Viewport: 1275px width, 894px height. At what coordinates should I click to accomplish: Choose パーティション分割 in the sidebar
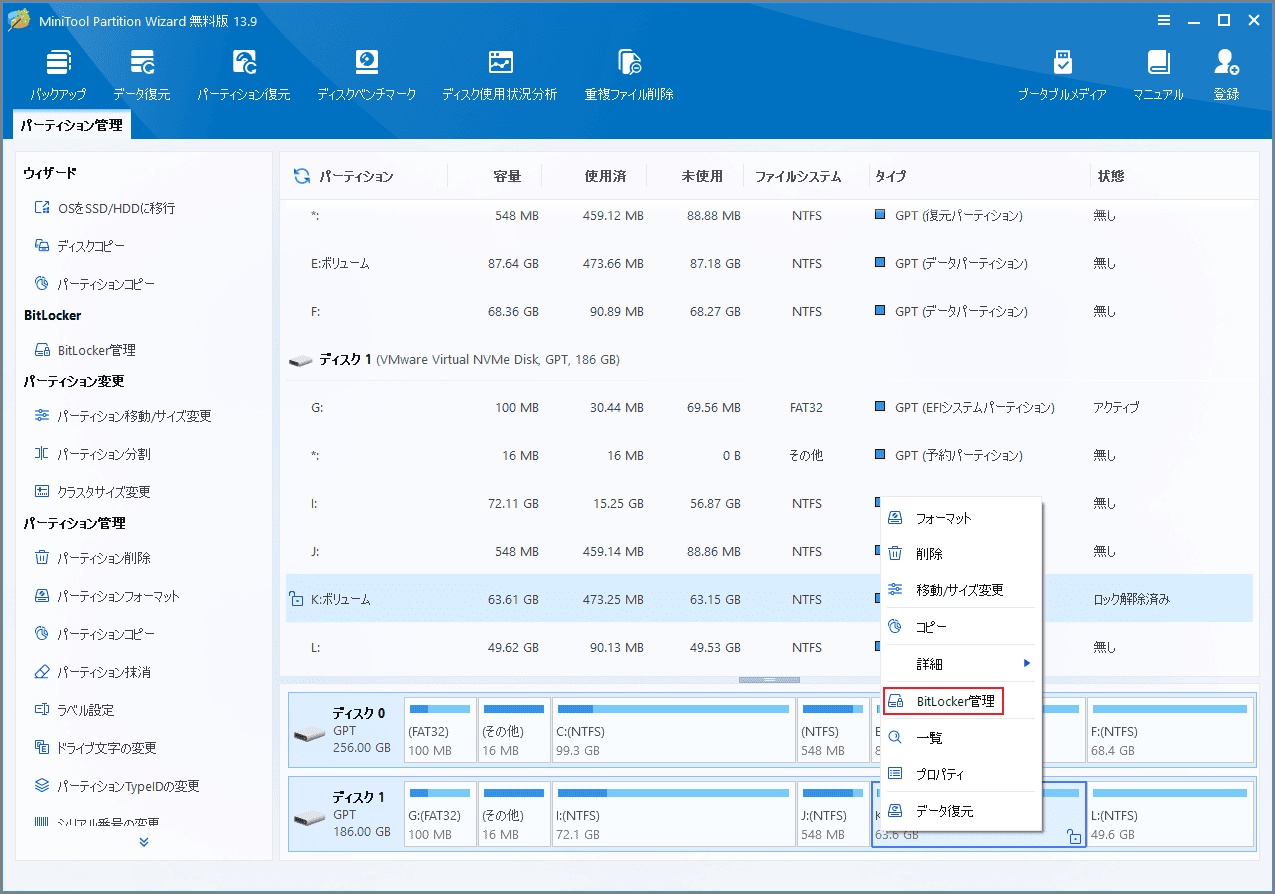[x=93, y=454]
